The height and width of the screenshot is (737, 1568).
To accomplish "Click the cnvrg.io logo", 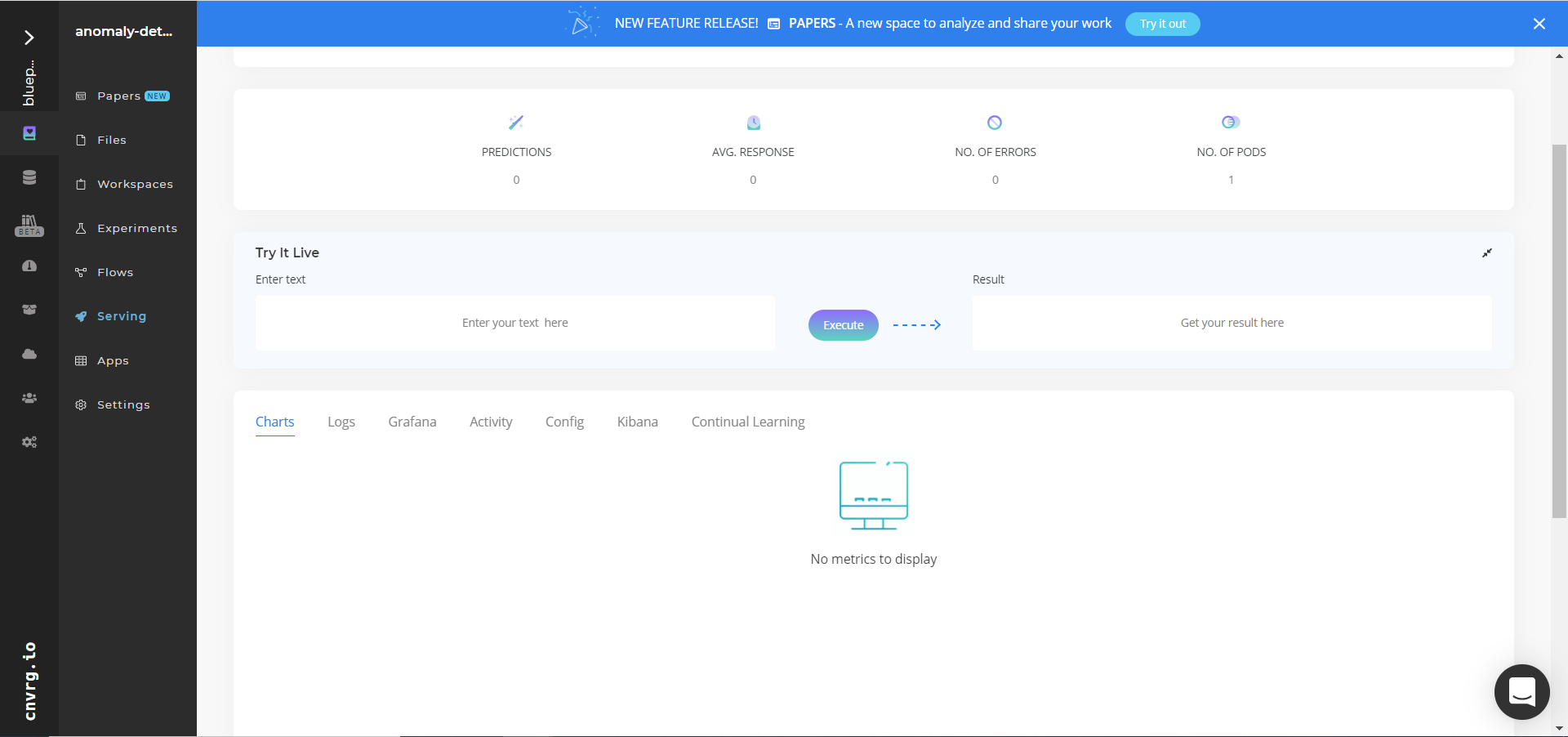I will pos(29,681).
